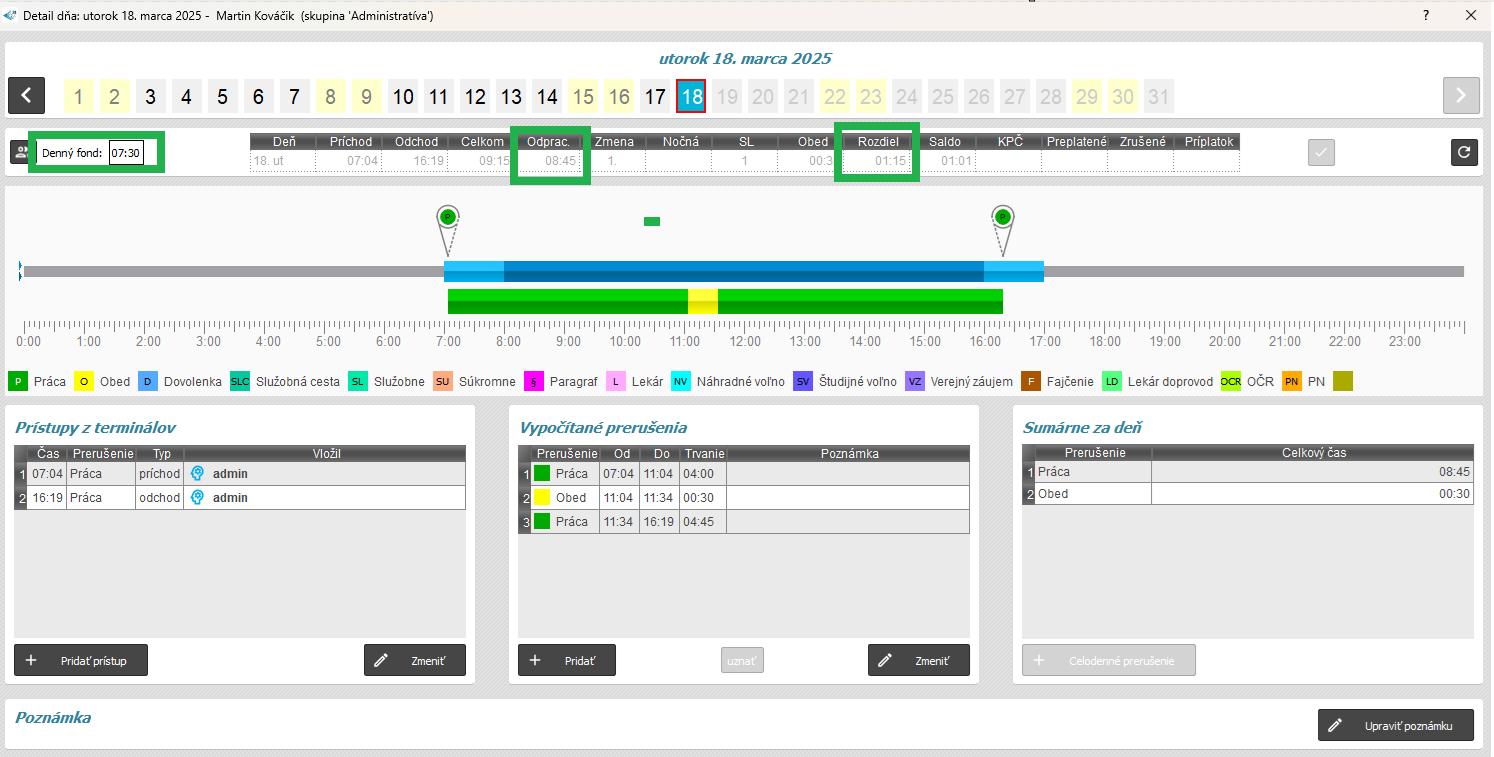Select day 10 in the calendar strip

(403, 97)
